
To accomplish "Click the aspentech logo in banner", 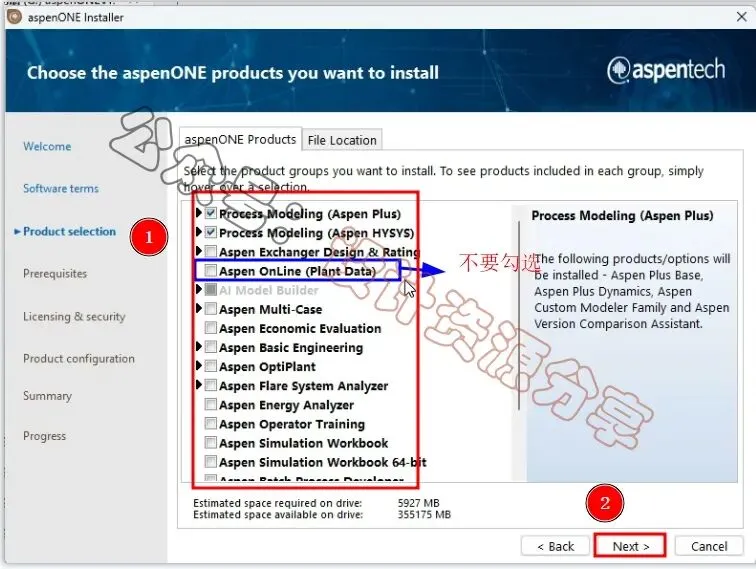I will 666,70.
